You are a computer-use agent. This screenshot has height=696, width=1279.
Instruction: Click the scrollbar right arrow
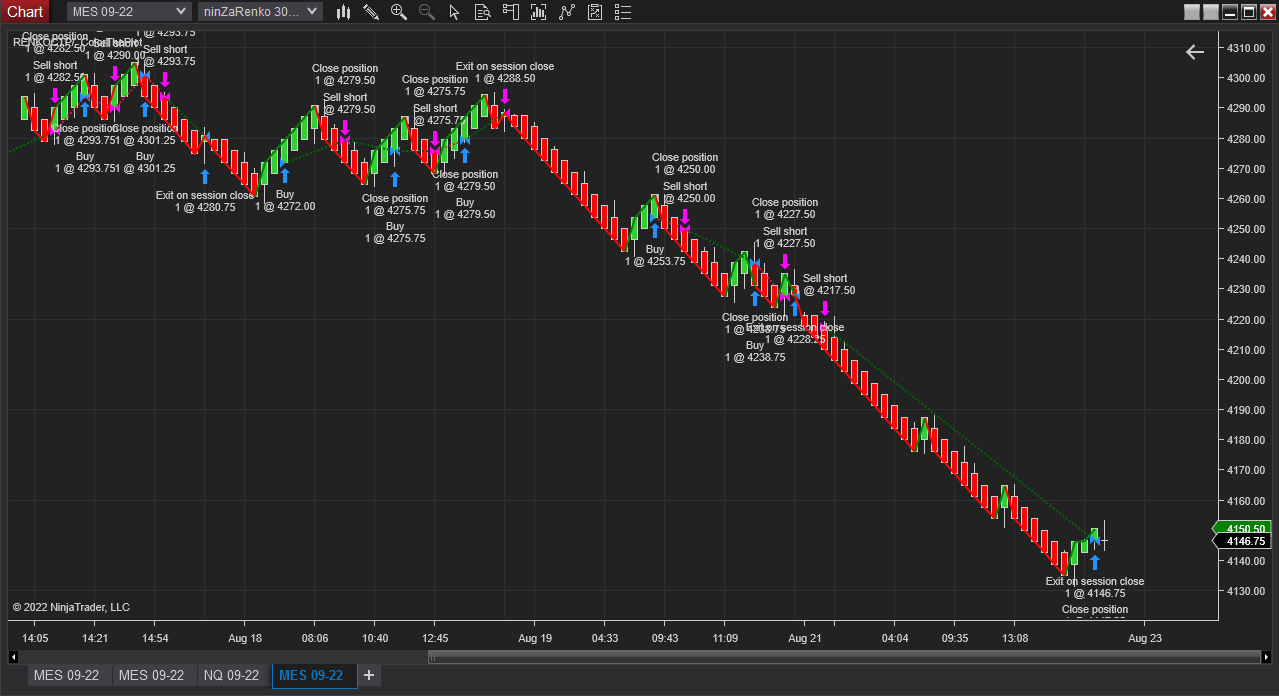click(1265, 657)
